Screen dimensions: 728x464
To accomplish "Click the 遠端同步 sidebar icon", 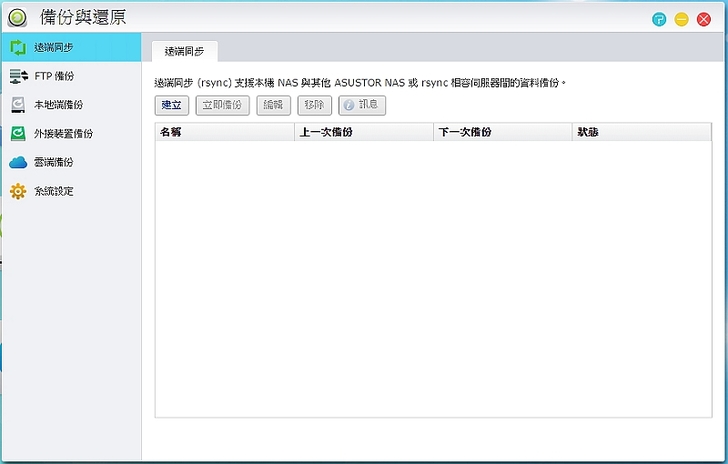I will pos(17,47).
